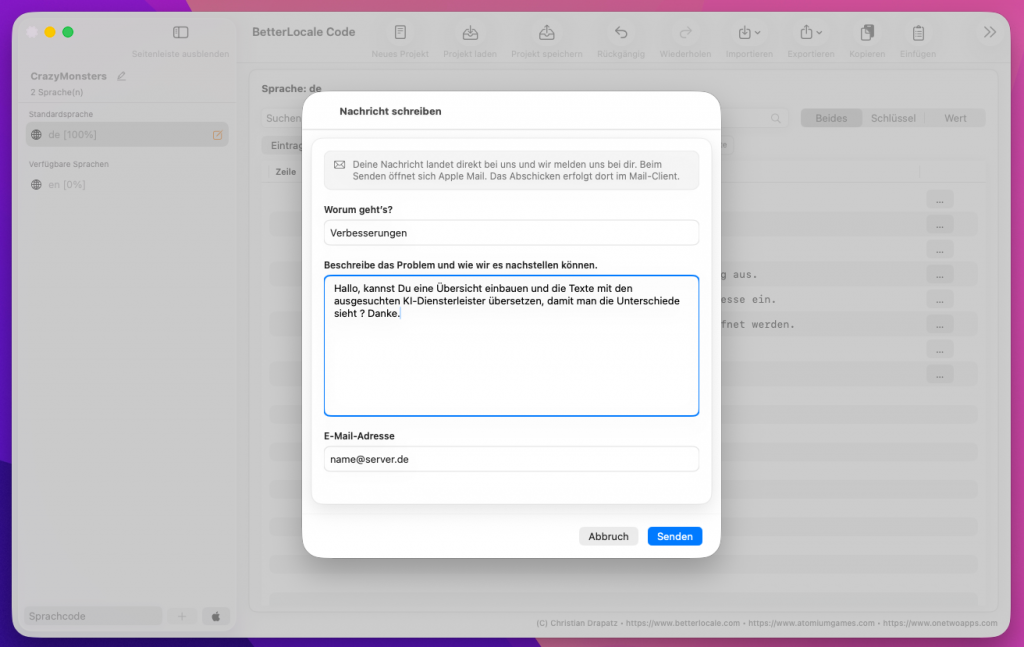Screen dimensions: 1024x647
Task: Click the E-Mail-Adresse input field
Action: pos(511,459)
